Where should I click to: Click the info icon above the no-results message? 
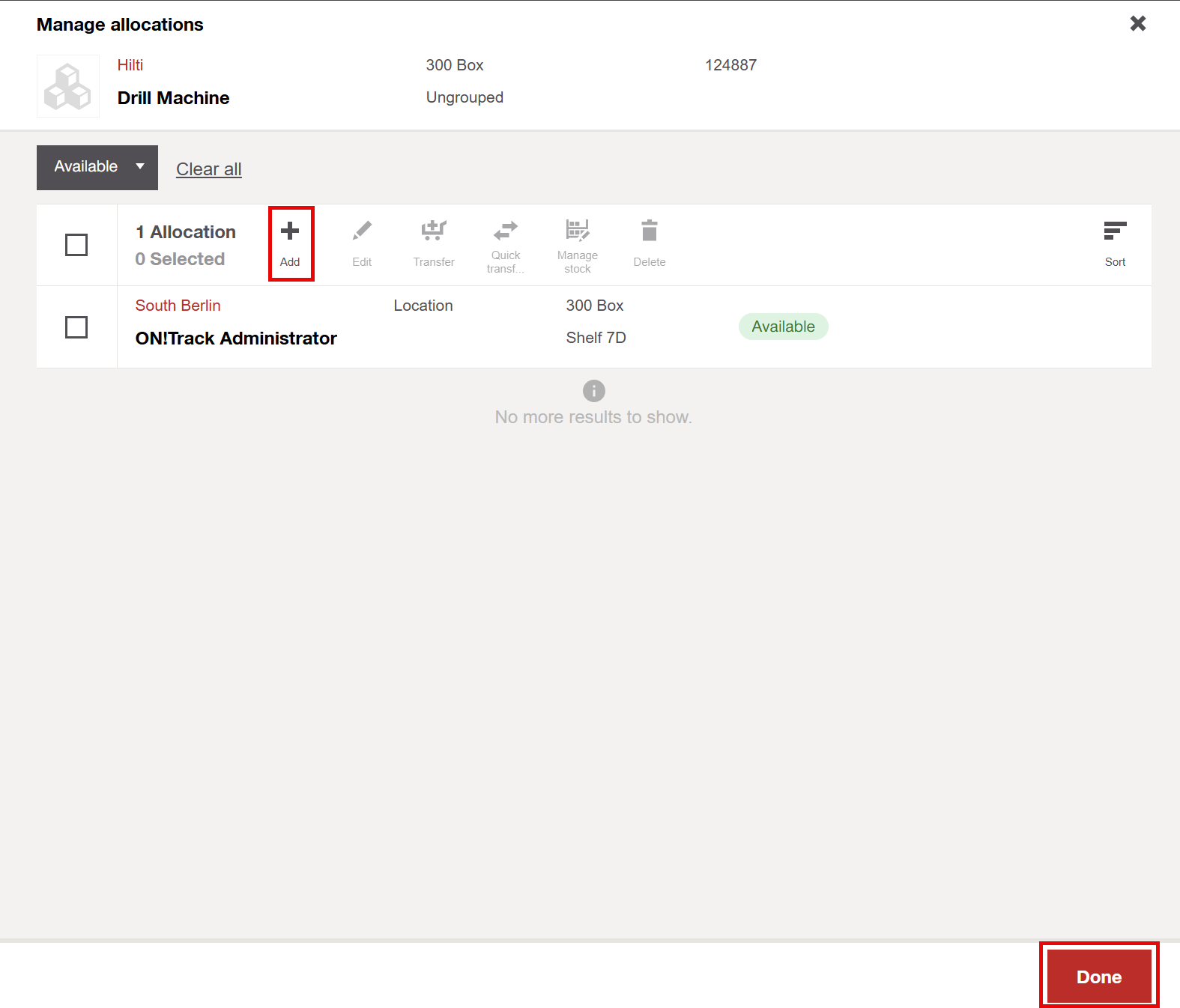(x=593, y=391)
